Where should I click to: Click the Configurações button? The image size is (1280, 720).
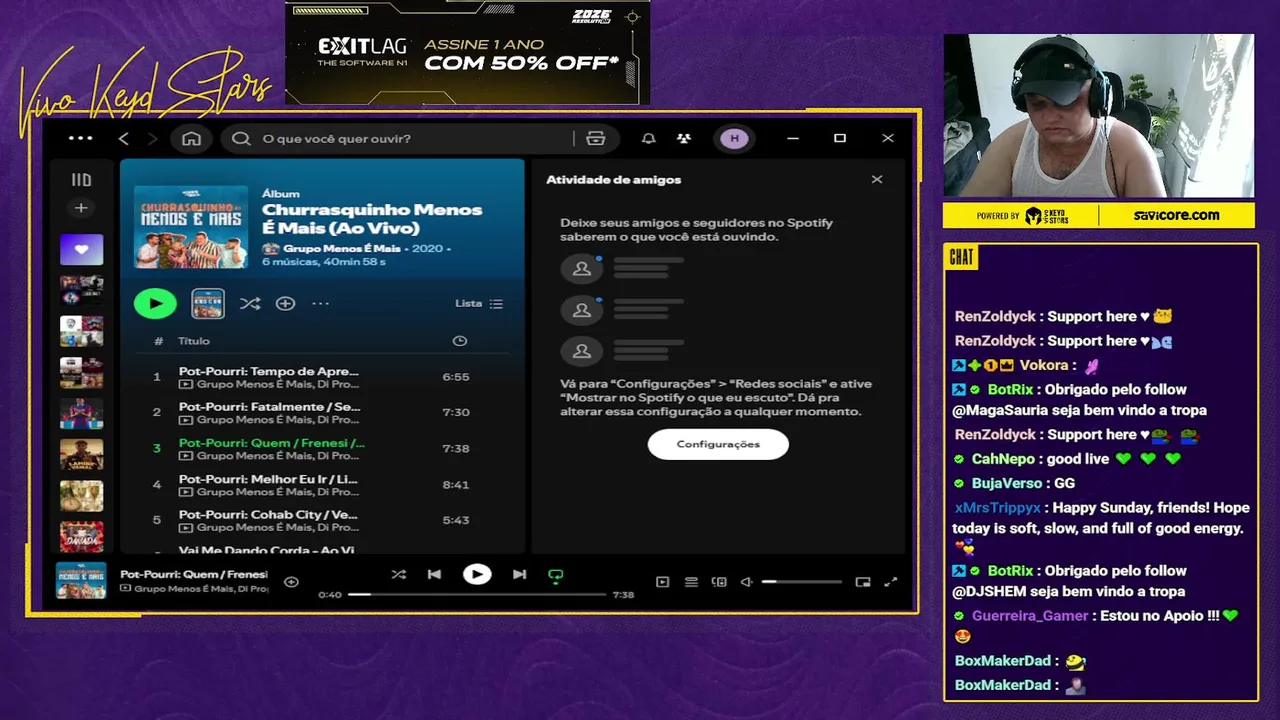click(x=718, y=444)
